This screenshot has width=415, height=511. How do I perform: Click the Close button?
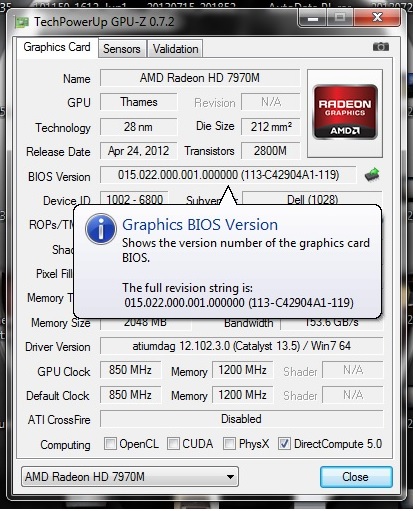click(356, 477)
